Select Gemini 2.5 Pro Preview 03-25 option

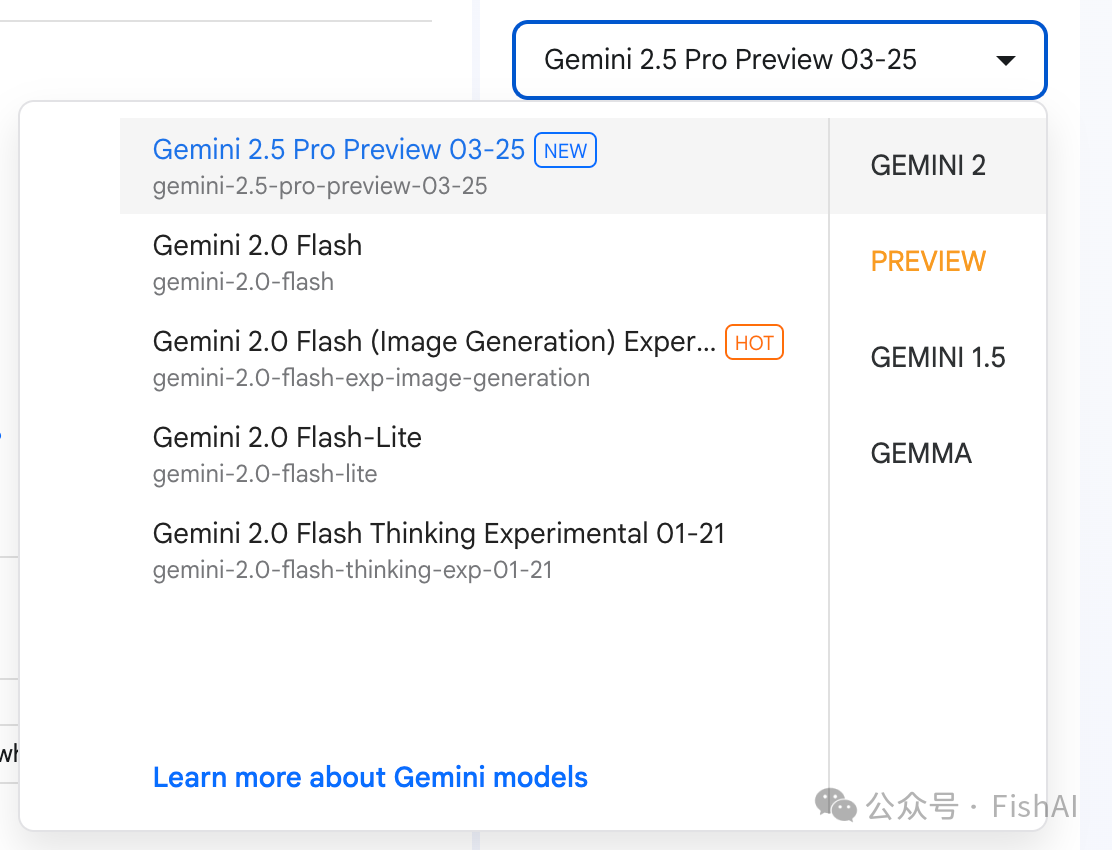pyautogui.click(x=474, y=166)
